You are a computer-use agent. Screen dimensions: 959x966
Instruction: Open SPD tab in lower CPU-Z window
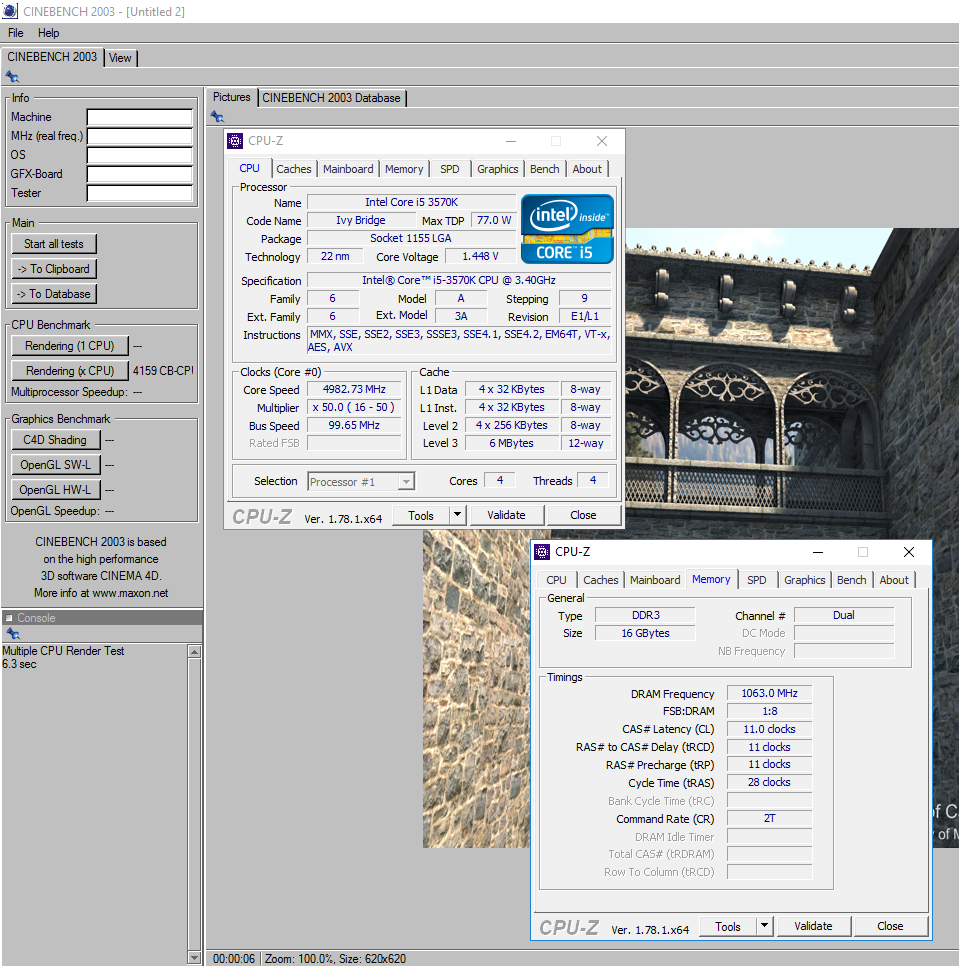(756, 580)
